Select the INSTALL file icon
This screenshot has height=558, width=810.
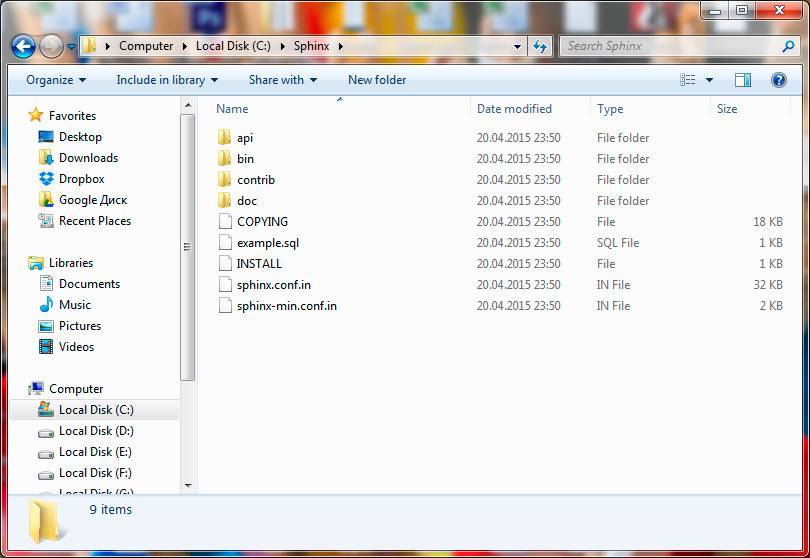click(x=225, y=264)
